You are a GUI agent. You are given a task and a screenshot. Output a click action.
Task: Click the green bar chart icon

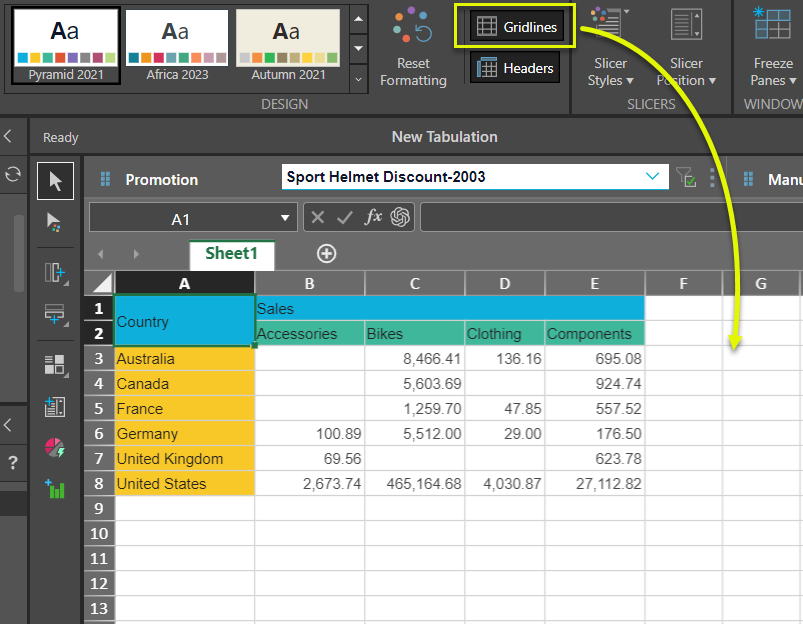pyautogui.click(x=56, y=489)
